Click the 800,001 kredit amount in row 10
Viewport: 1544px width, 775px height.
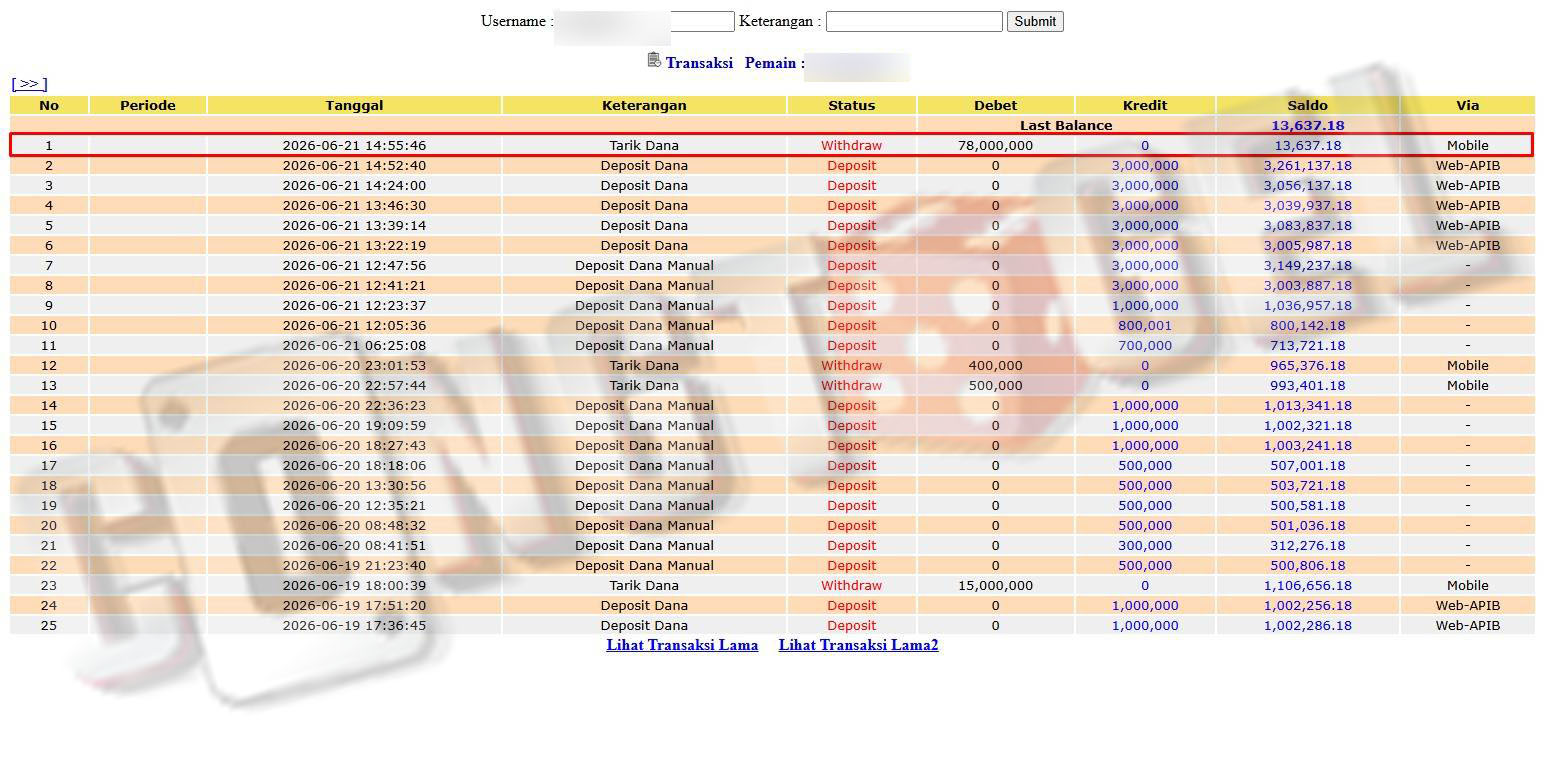pyautogui.click(x=1145, y=325)
